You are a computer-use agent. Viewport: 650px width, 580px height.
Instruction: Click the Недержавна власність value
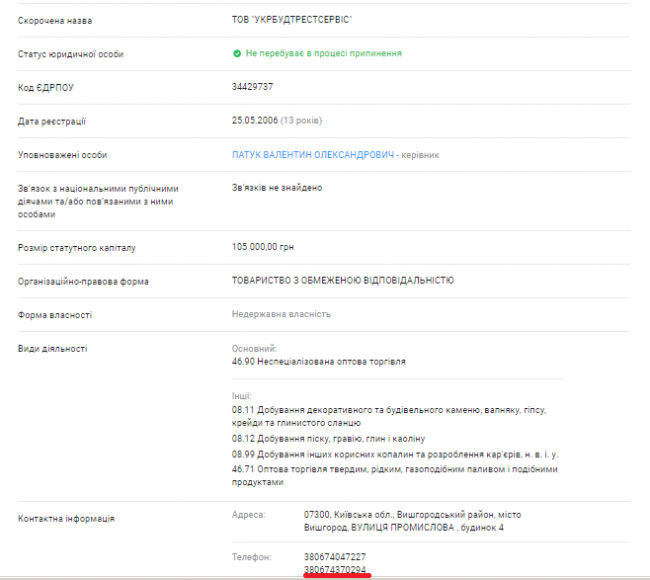click(x=281, y=314)
